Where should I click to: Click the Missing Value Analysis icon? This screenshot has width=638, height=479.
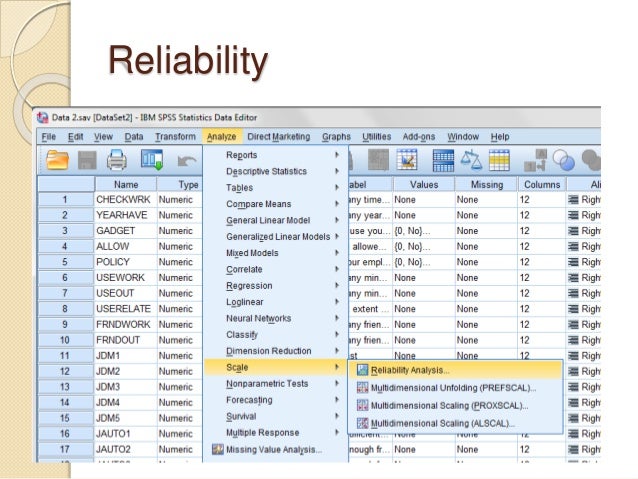coord(218,449)
